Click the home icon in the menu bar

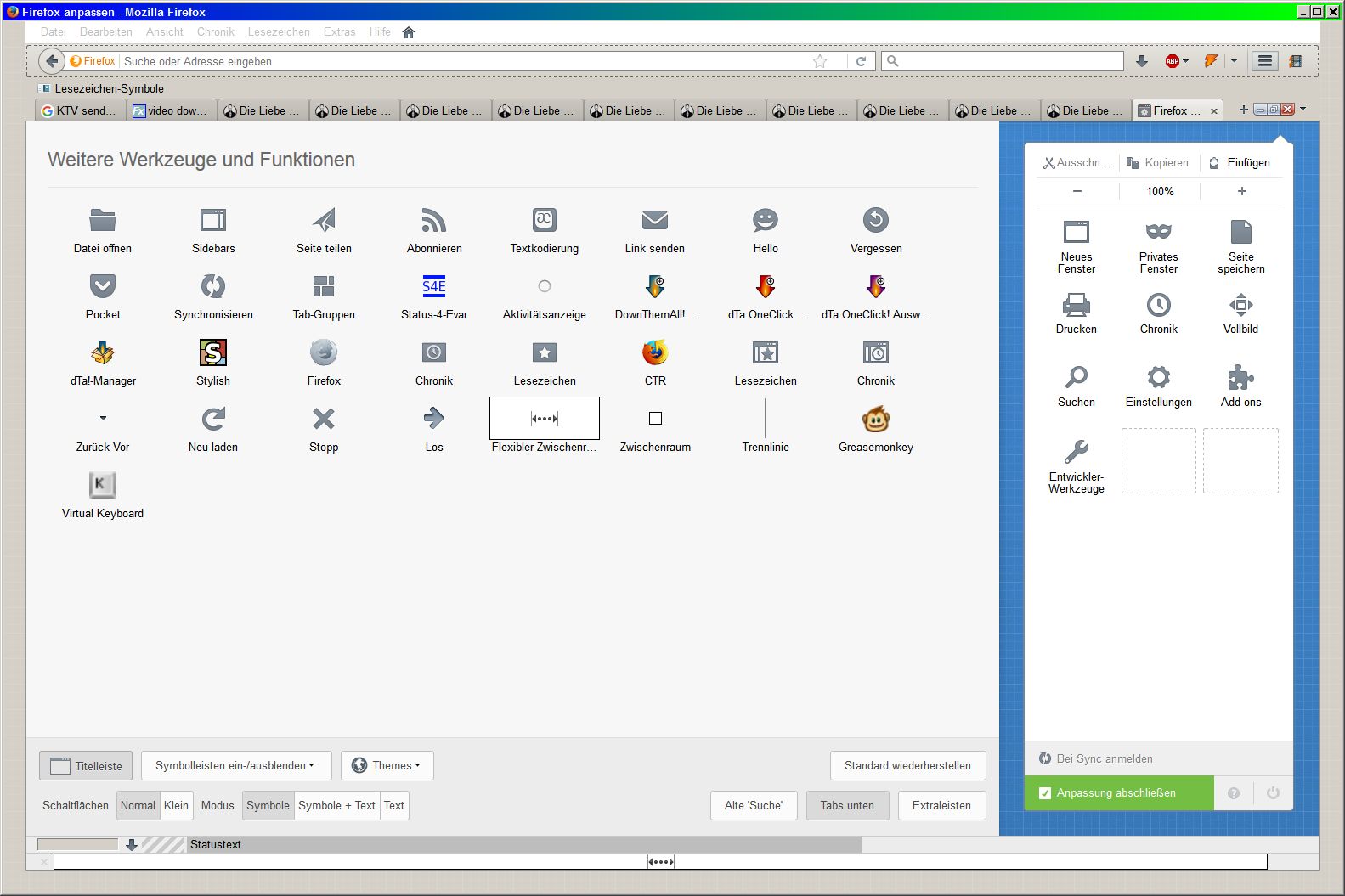(409, 32)
